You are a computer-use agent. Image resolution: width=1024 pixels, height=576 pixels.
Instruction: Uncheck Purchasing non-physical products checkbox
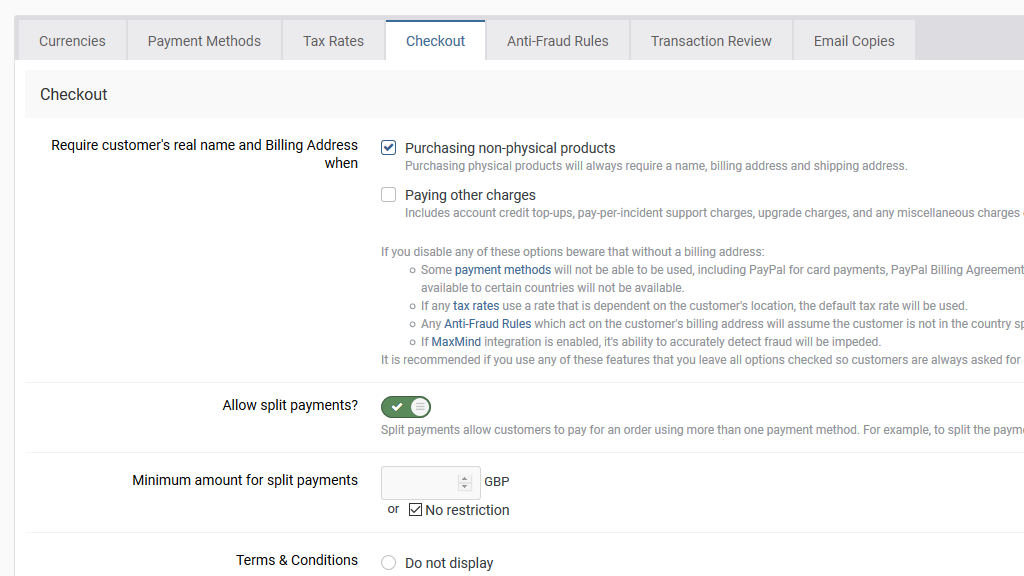pos(389,148)
